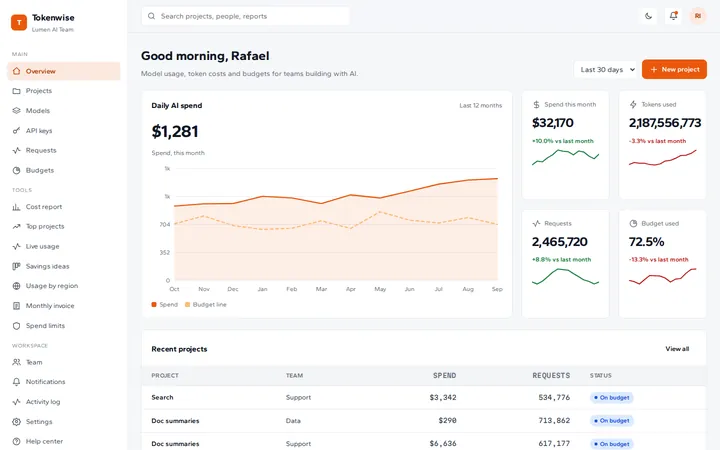Click the API keys key icon
Screen dimensions: 720x450
[x=17, y=130]
